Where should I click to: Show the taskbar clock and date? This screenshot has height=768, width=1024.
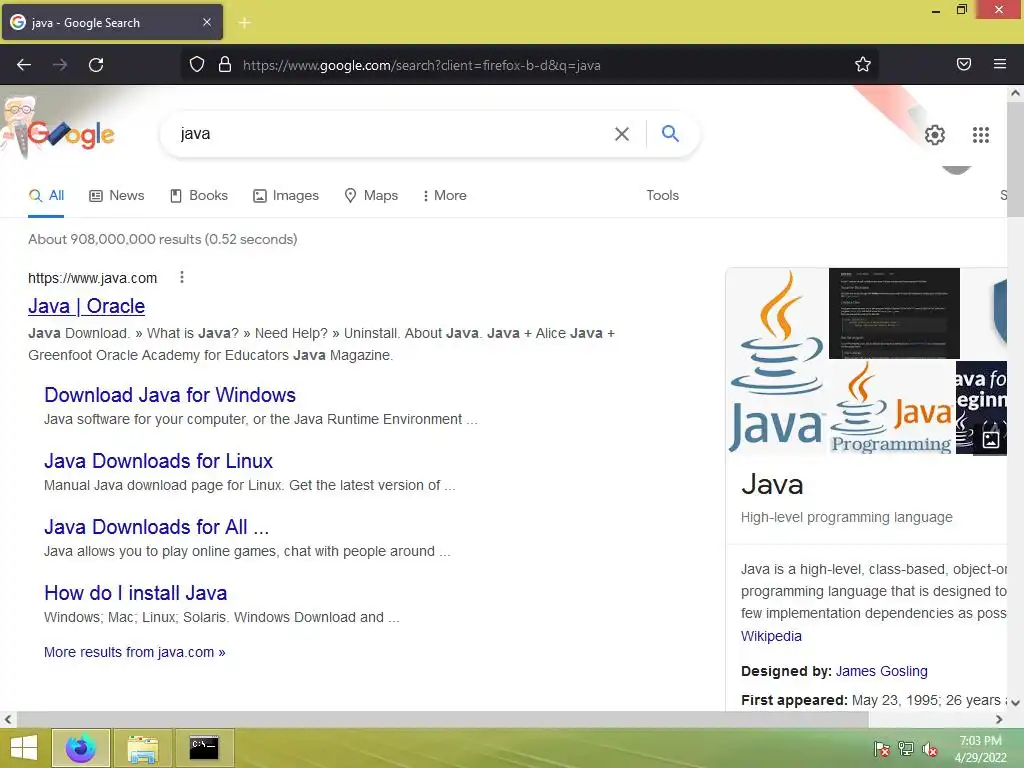click(980, 749)
